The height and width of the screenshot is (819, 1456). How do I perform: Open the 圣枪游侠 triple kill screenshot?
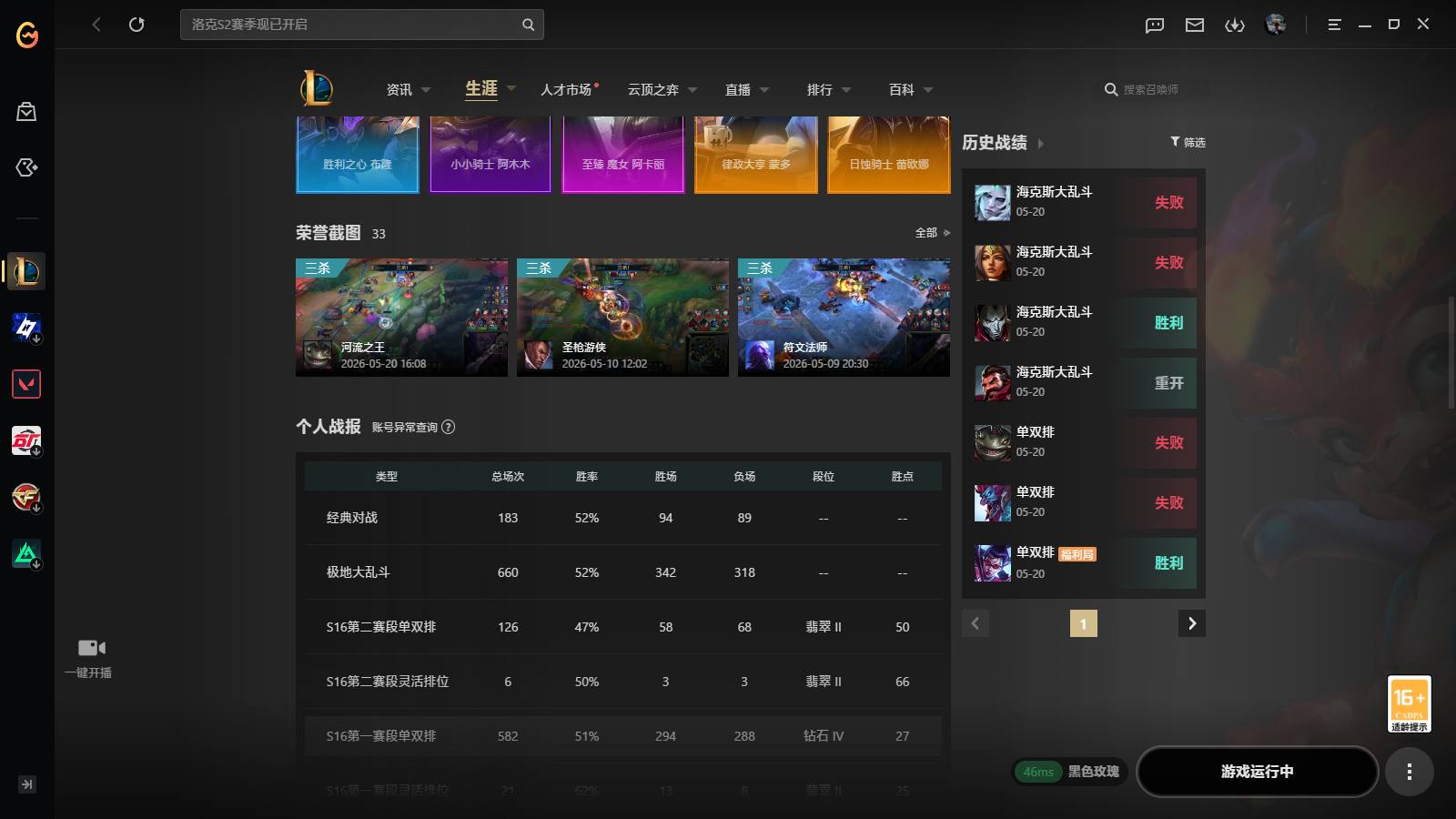tap(622, 318)
